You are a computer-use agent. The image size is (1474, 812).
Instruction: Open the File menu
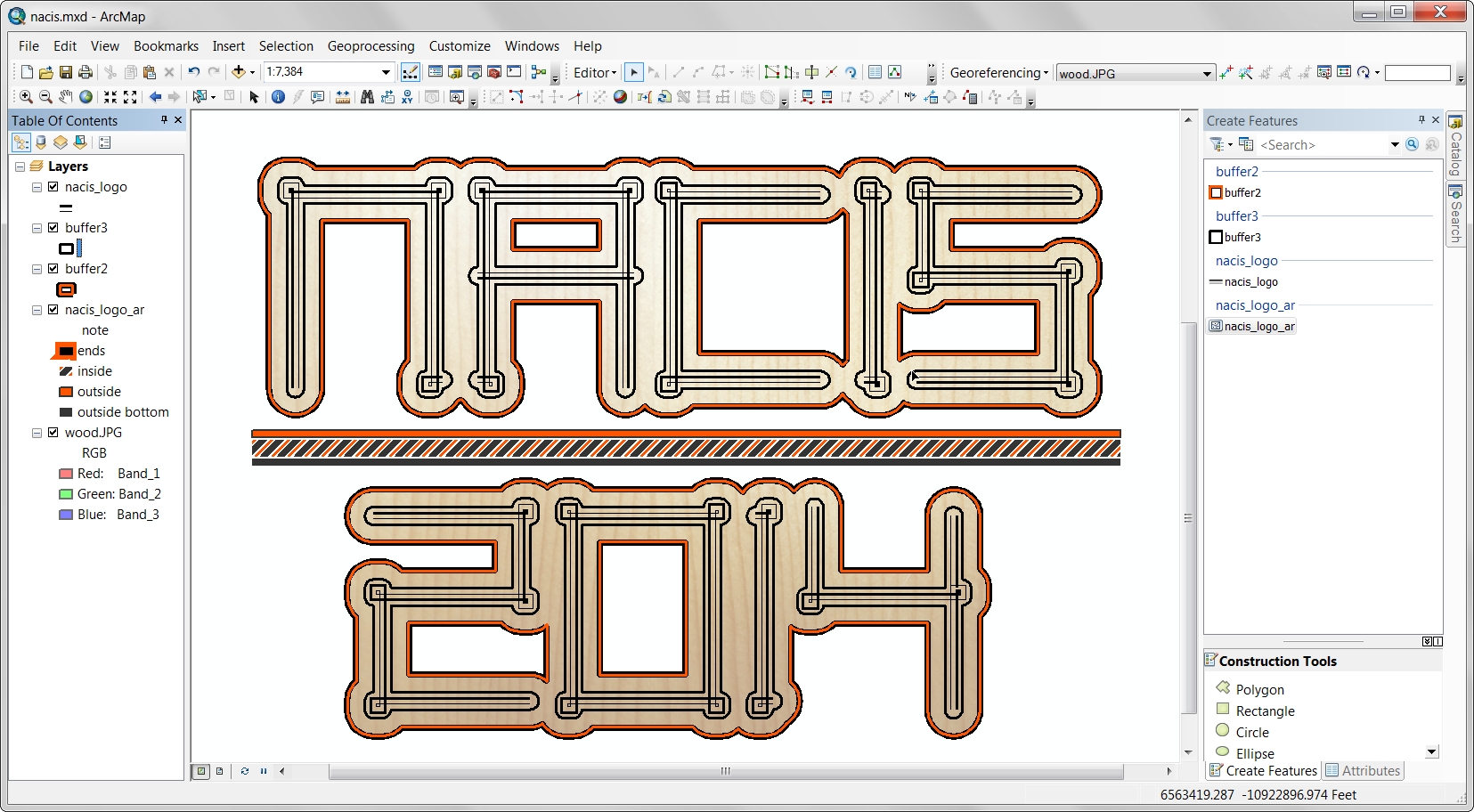[29, 46]
